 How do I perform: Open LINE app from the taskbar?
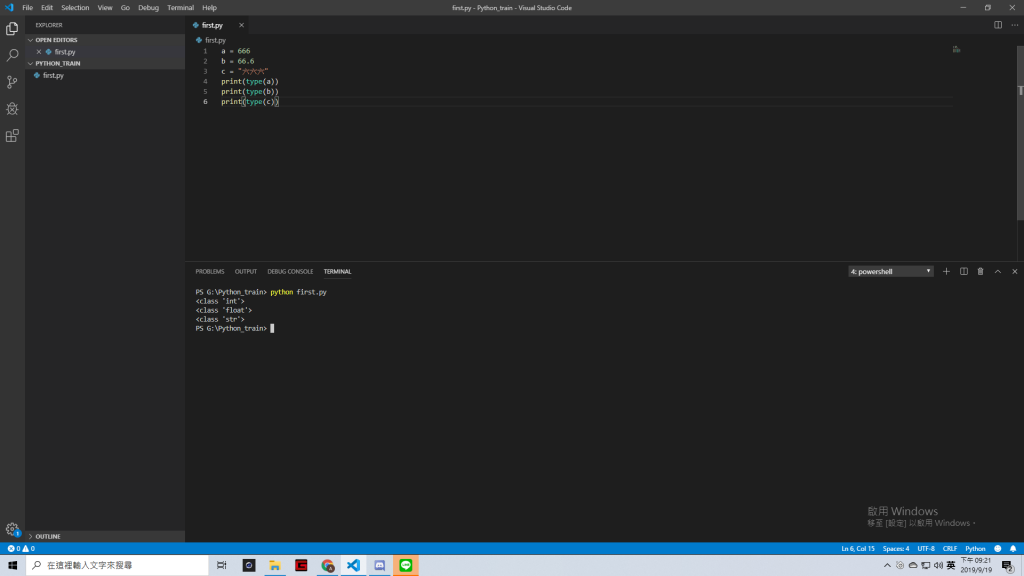pos(406,566)
